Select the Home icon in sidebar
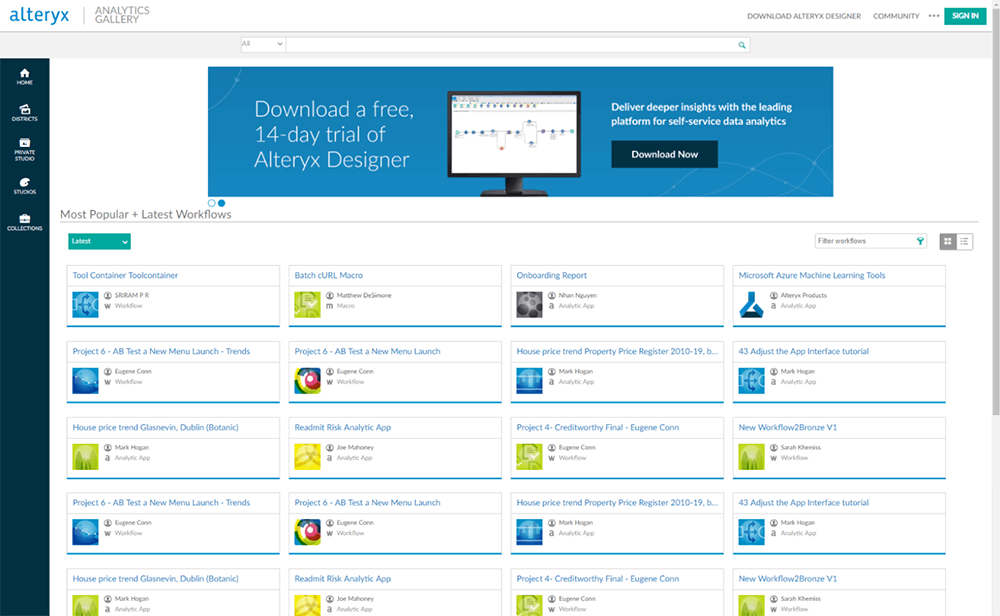This screenshot has height=616, width=1000. [24, 75]
